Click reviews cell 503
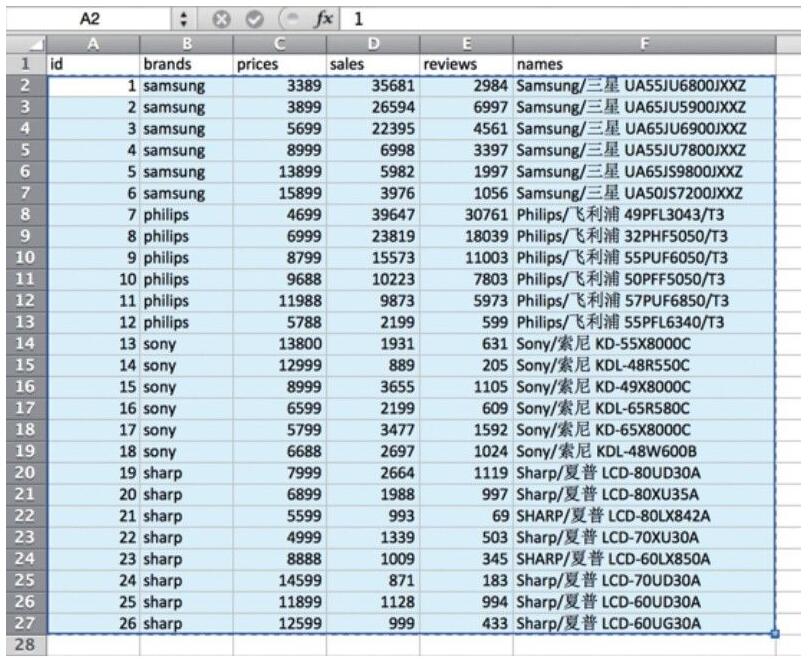The image size is (809, 664). [466, 537]
